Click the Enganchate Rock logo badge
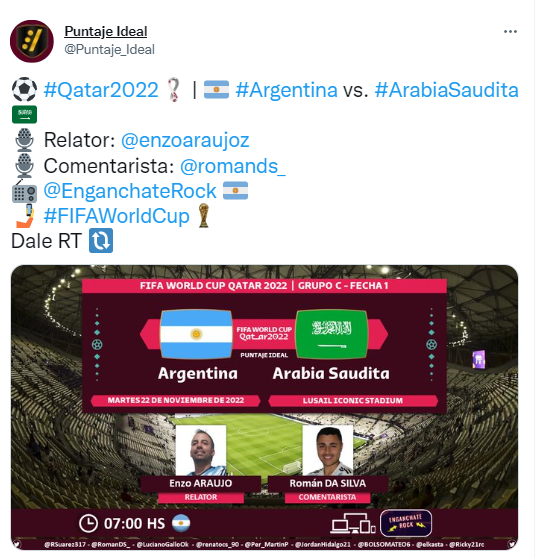Viewport: 535px width, 558px height. click(406, 523)
